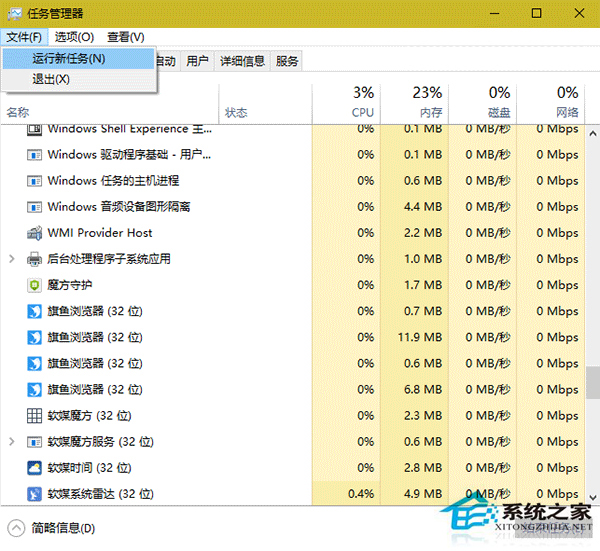Image resolution: width=600 pixels, height=551 pixels.
Task: Select the Windows 任务的主机进程 row
Action: (x=293, y=181)
